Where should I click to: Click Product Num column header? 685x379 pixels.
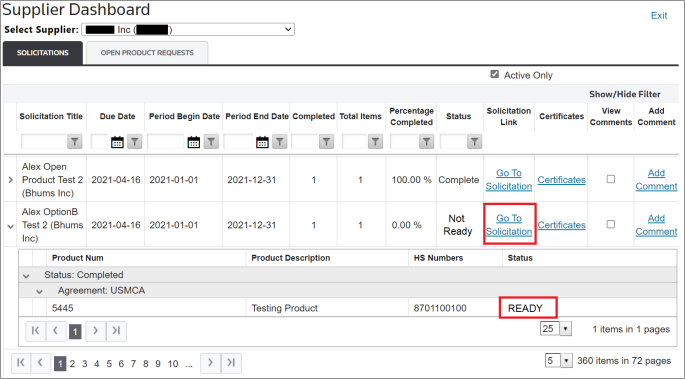pos(78,258)
